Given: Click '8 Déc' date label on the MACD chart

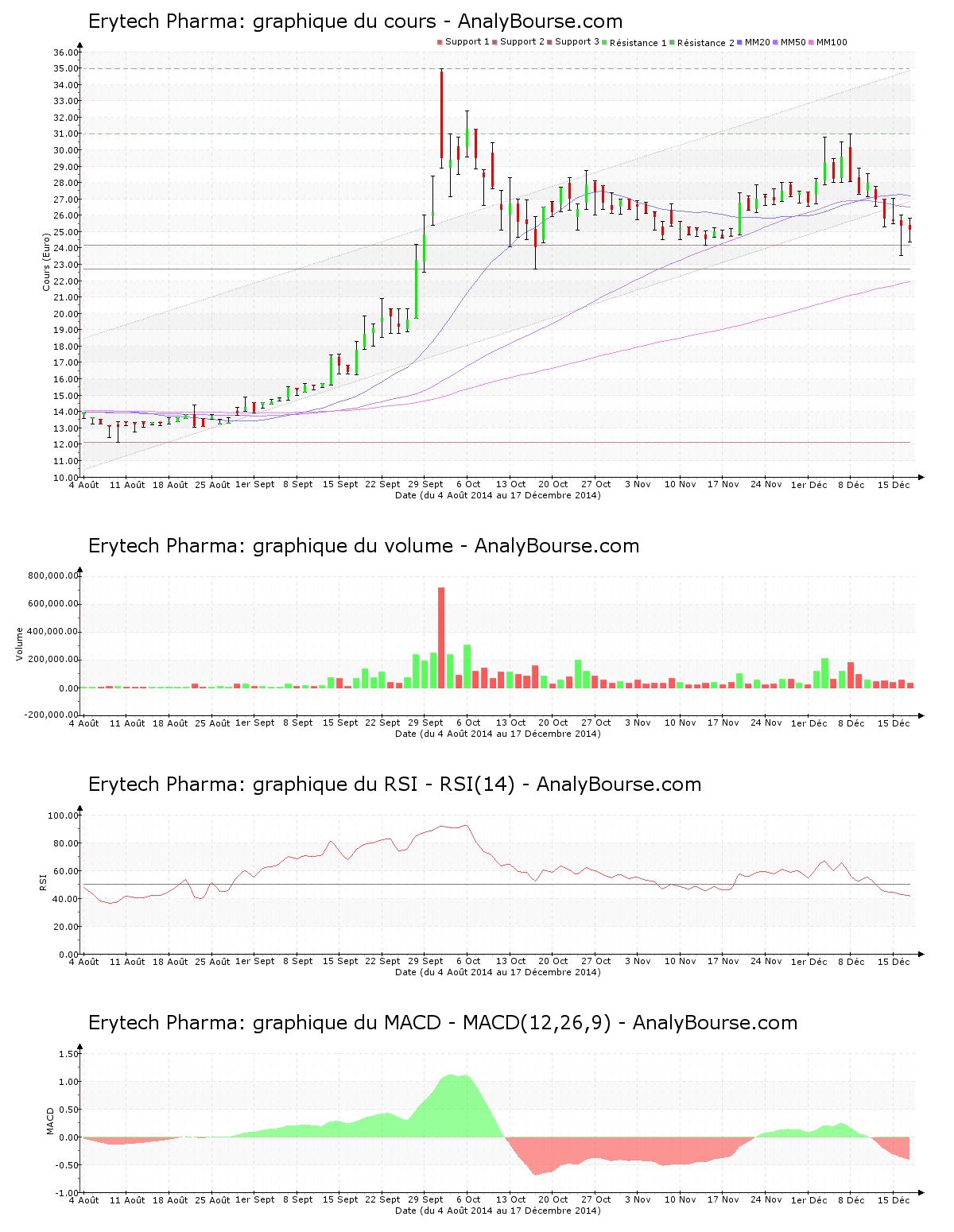Looking at the screenshot, I should tap(851, 1199).
